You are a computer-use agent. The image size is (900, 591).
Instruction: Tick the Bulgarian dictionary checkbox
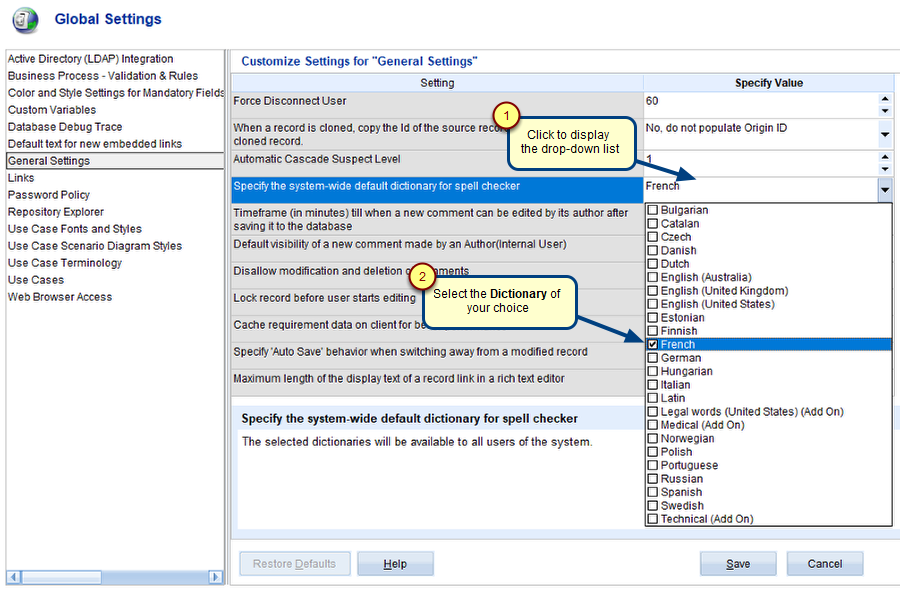pyautogui.click(x=653, y=210)
